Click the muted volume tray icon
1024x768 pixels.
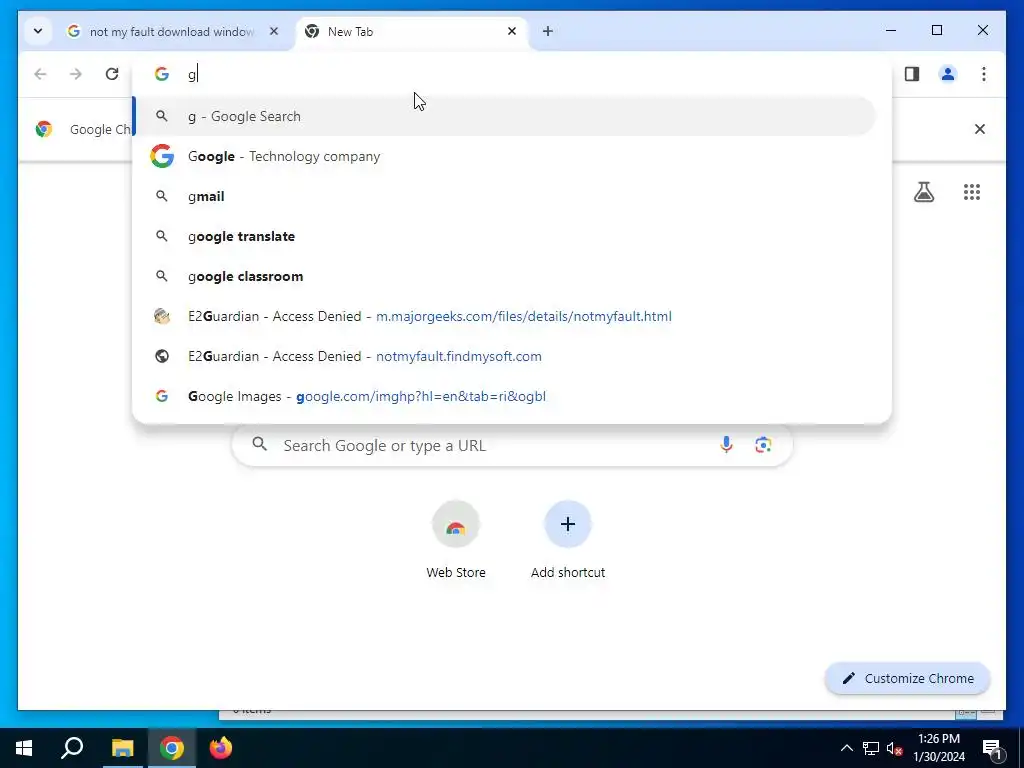tap(894, 748)
